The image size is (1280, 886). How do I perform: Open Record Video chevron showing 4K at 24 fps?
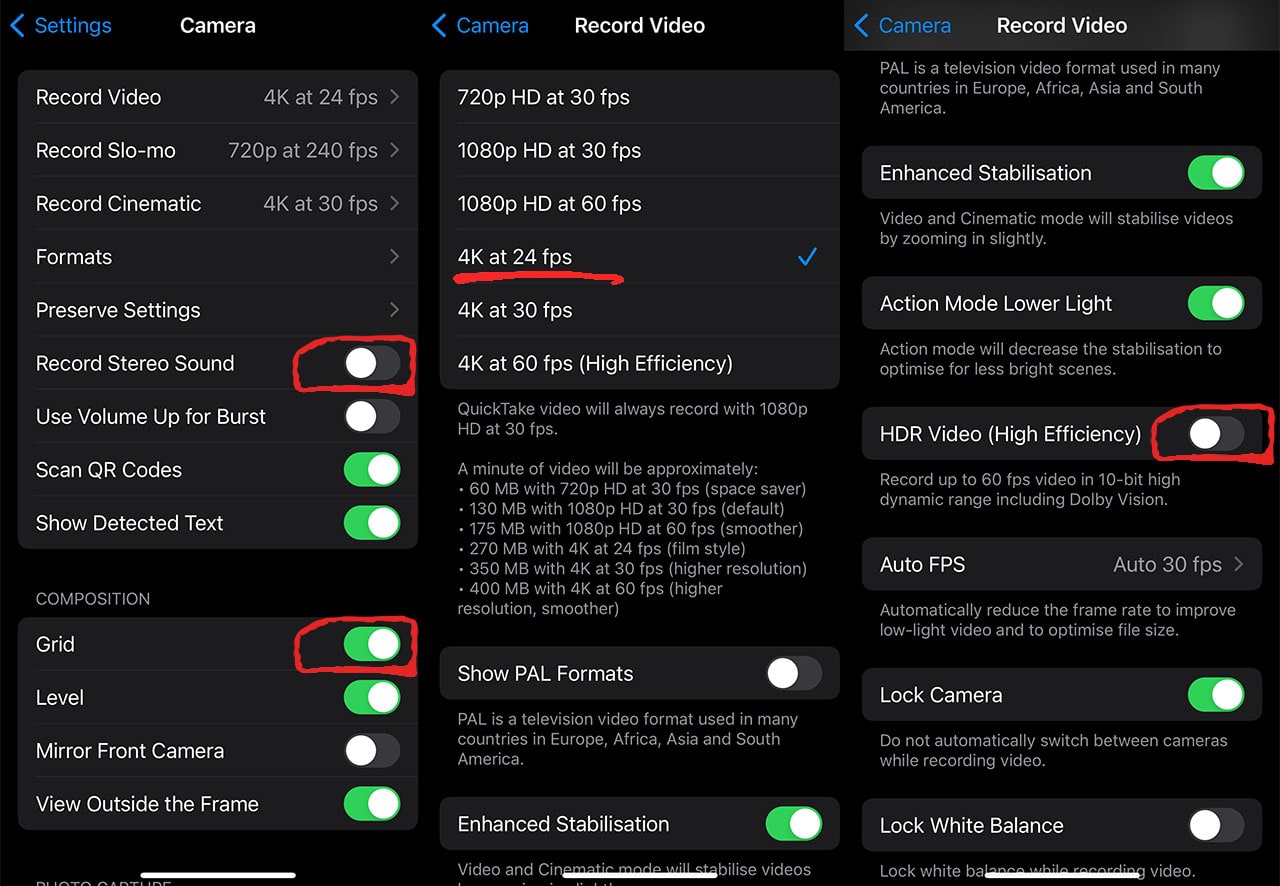tap(395, 97)
